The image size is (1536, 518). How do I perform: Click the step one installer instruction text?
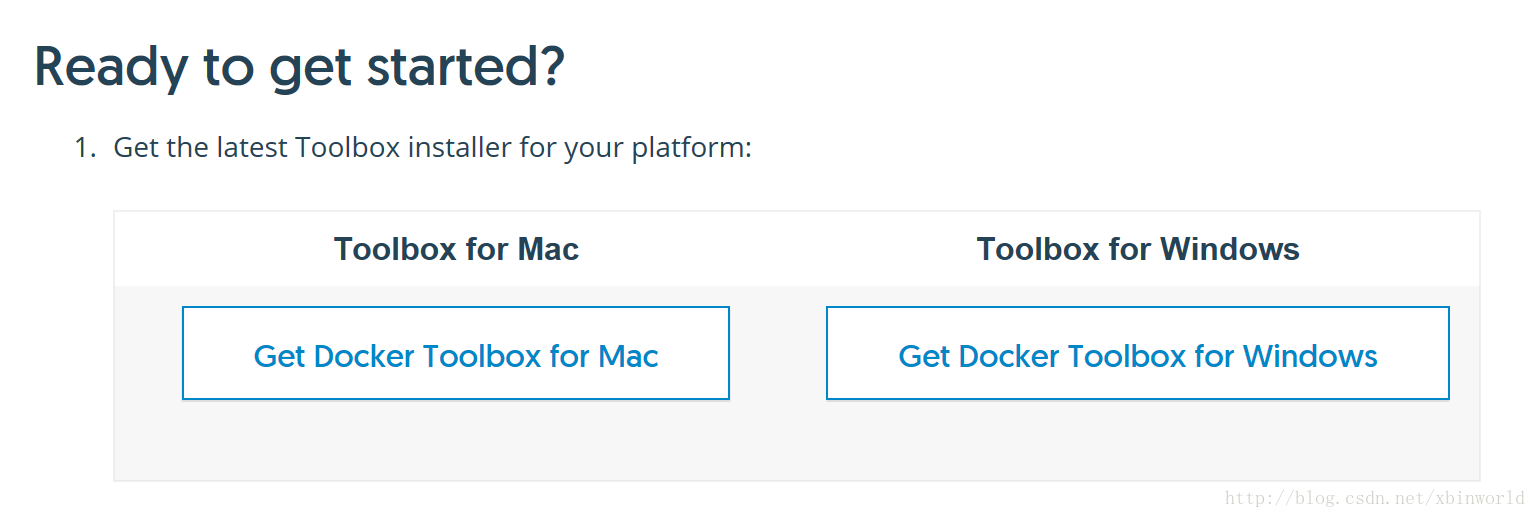pos(432,148)
